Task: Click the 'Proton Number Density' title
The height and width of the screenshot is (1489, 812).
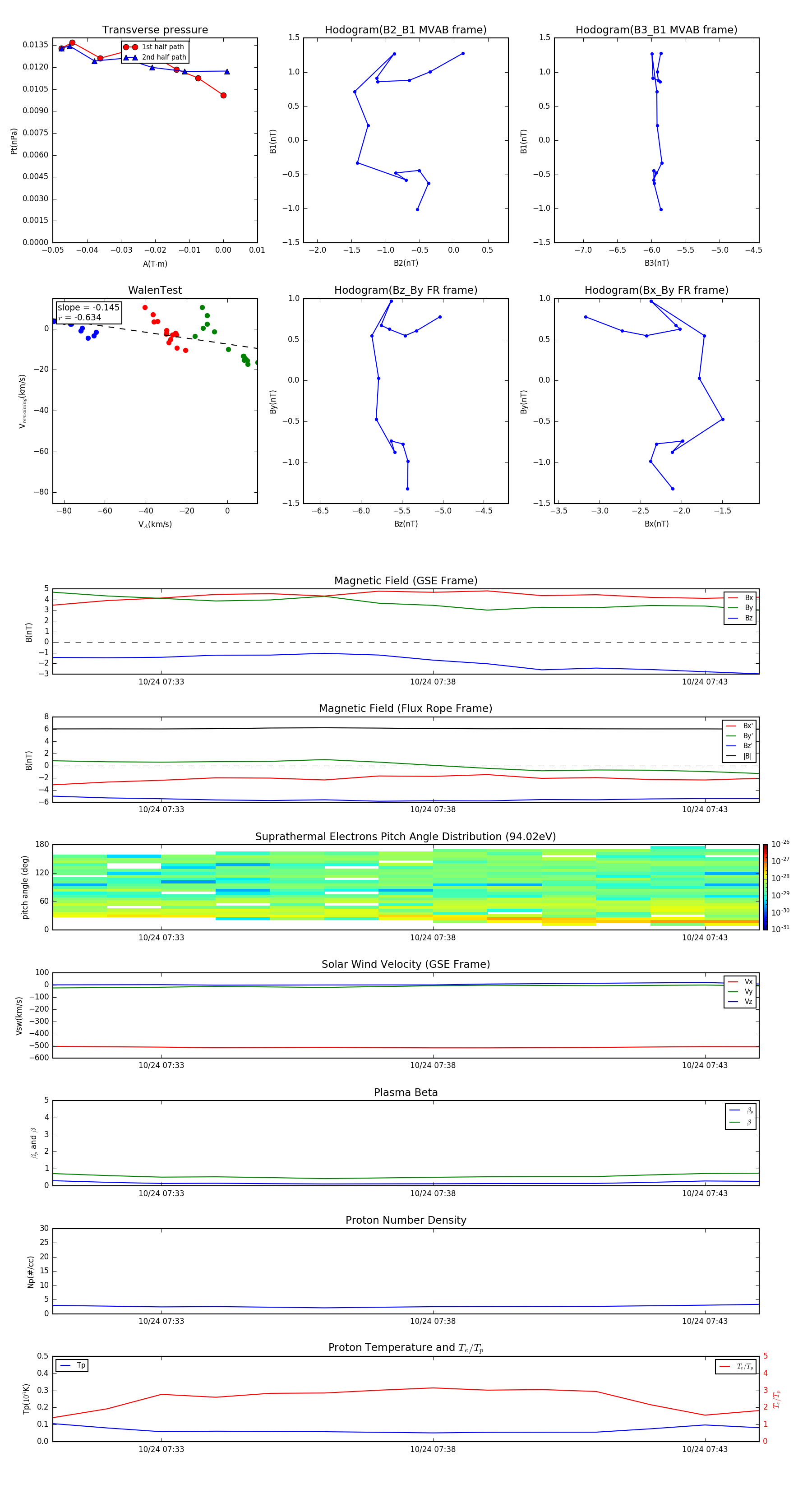Action: click(406, 1220)
